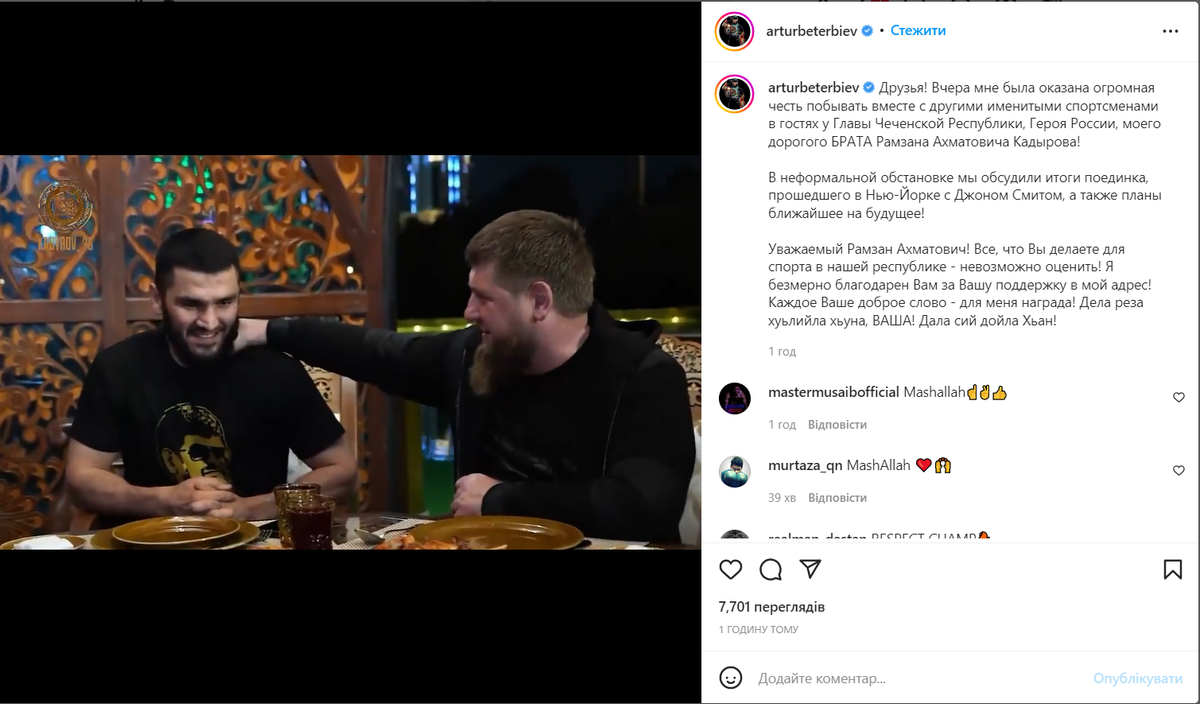Save post with the bookmark icon

coord(1173,569)
